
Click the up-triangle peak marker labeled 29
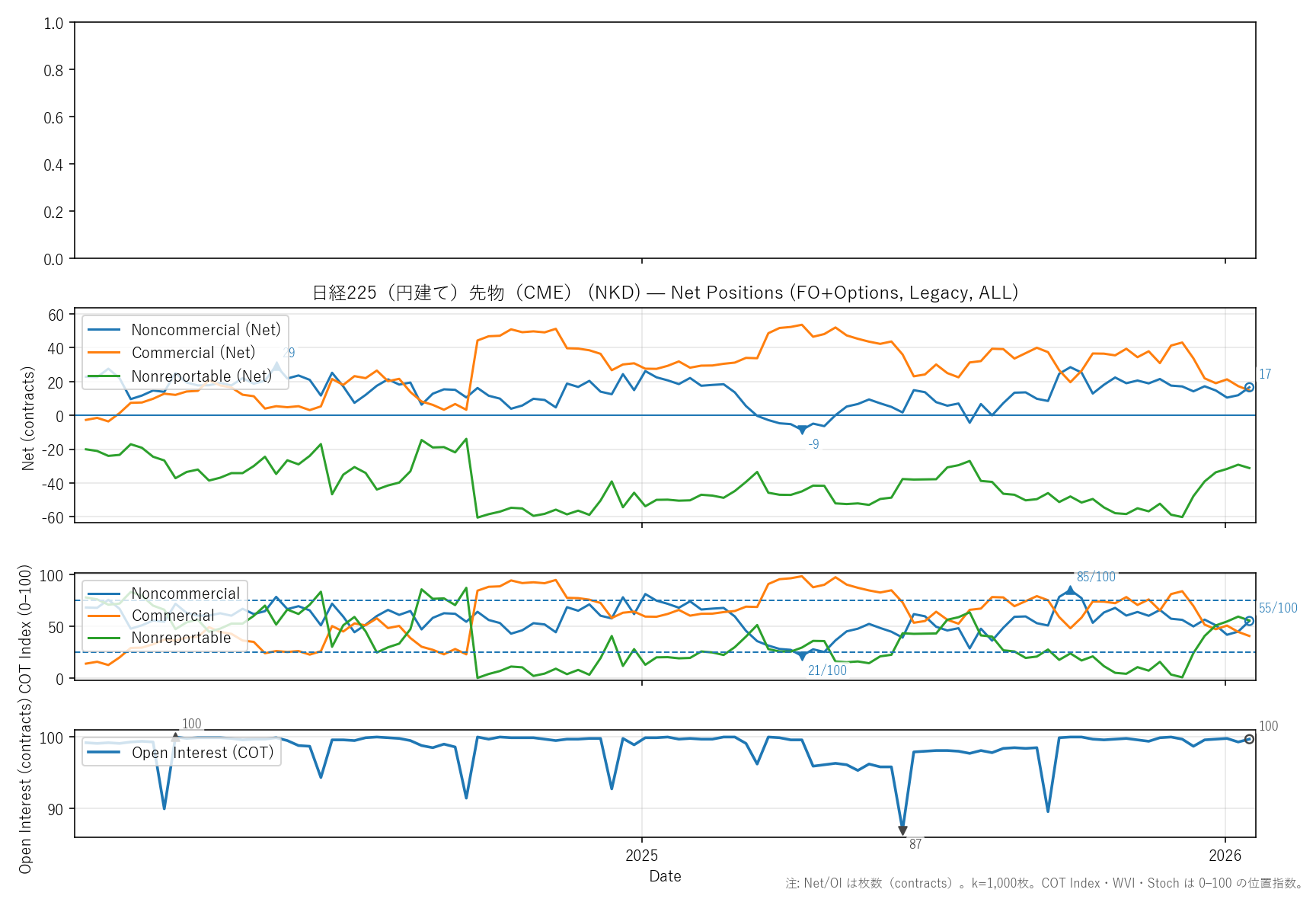[276, 366]
